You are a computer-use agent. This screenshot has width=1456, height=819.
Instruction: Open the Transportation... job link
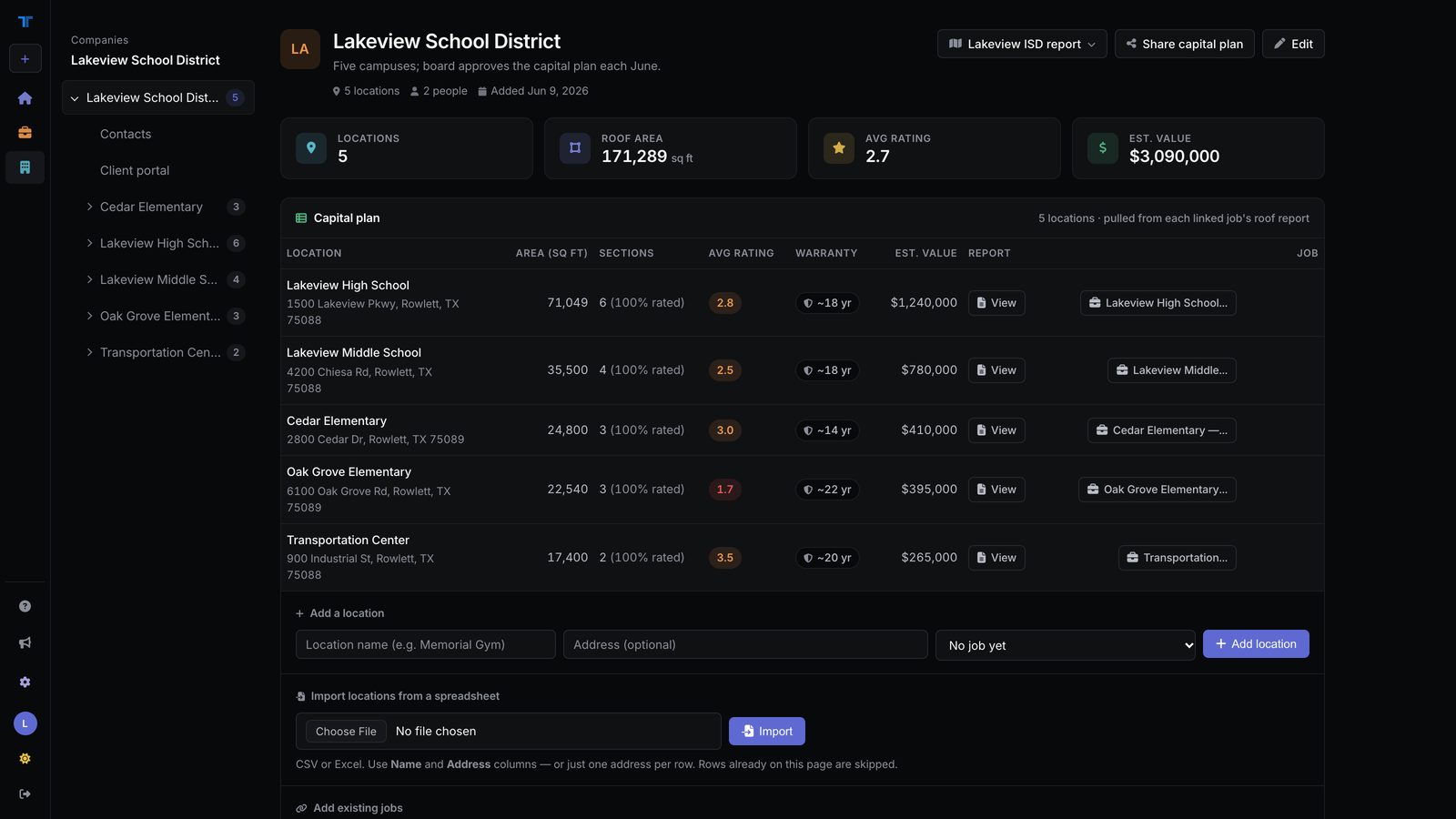pyautogui.click(x=1177, y=558)
